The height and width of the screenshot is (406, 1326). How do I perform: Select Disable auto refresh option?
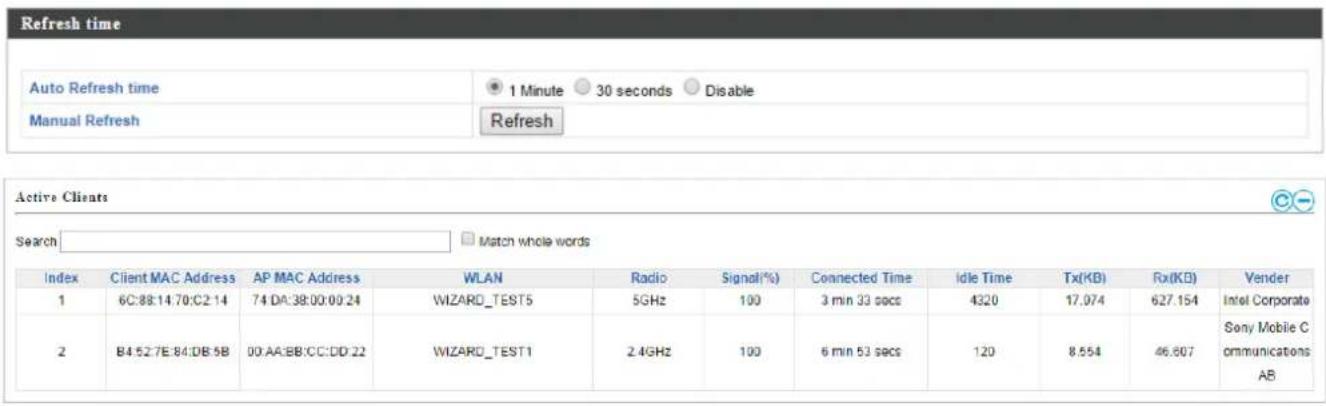coord(692,89)
